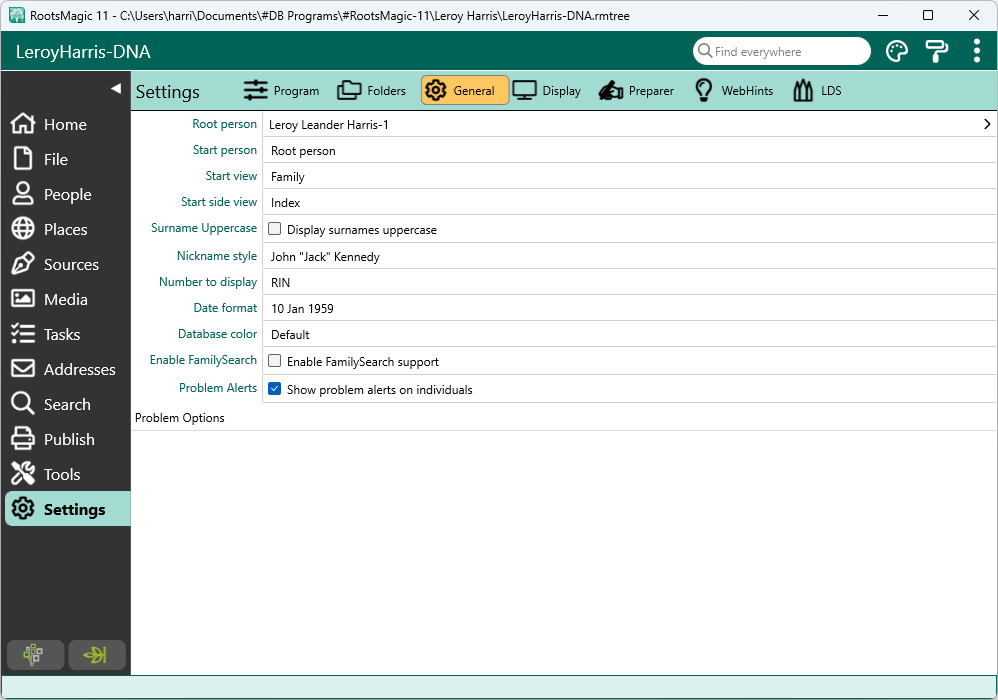The height and width of the screenshot is (700, 998).
Task: Open the Date format dropdown
Action: (629, 309)
